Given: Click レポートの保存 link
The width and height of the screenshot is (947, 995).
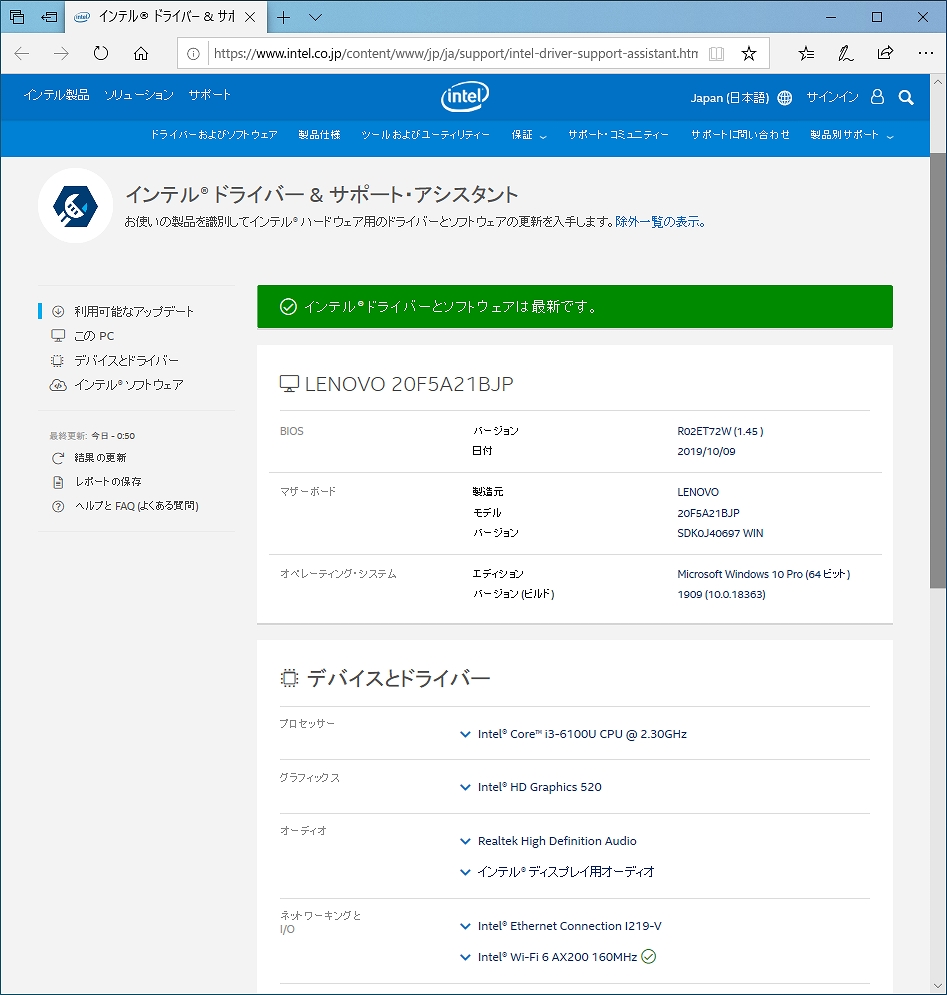Looking at the screenshot, I should click(108, 482).
